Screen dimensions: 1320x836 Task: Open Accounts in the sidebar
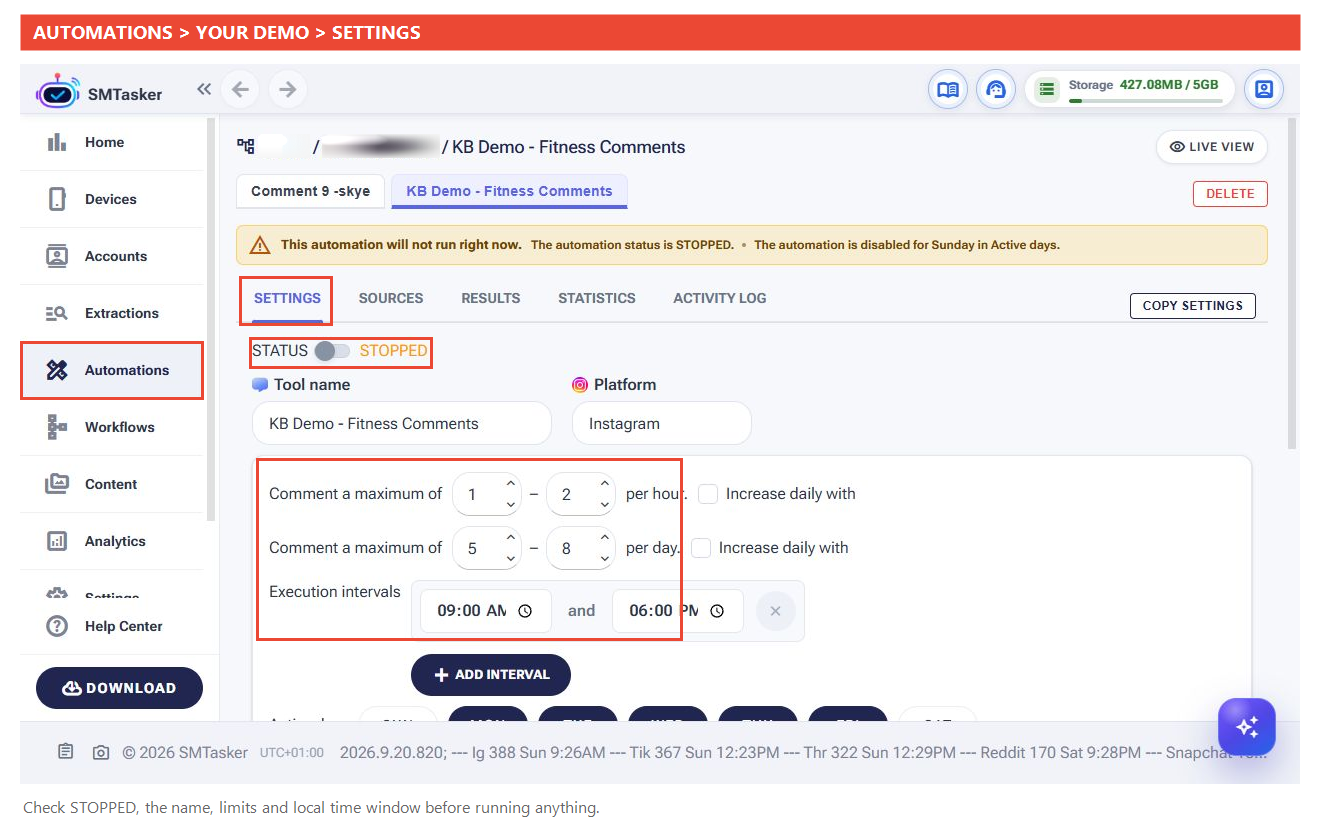[112, 256]
